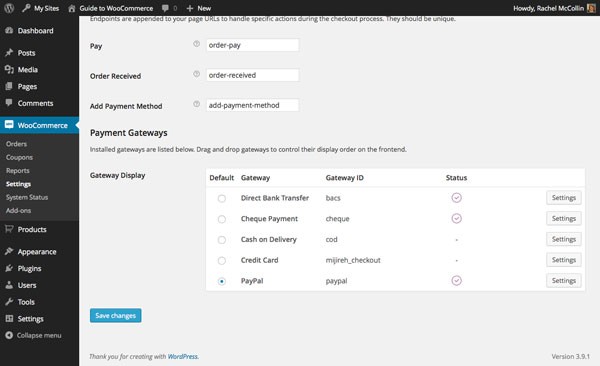Click PayPal enabled status checkmark icon
The width and height of the screenshot is (600, 366).
(457, 281)
